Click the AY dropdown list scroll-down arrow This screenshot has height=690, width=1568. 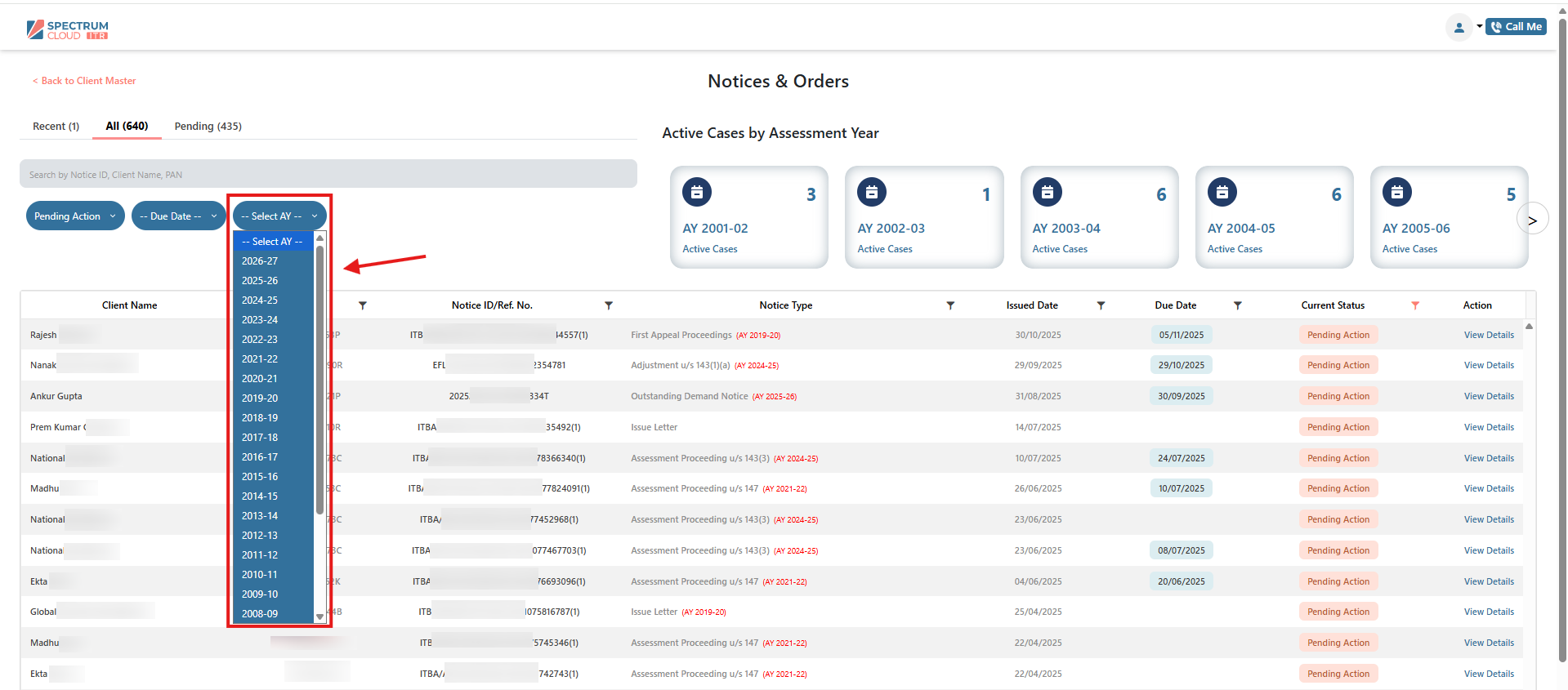(x=319, y=617)
